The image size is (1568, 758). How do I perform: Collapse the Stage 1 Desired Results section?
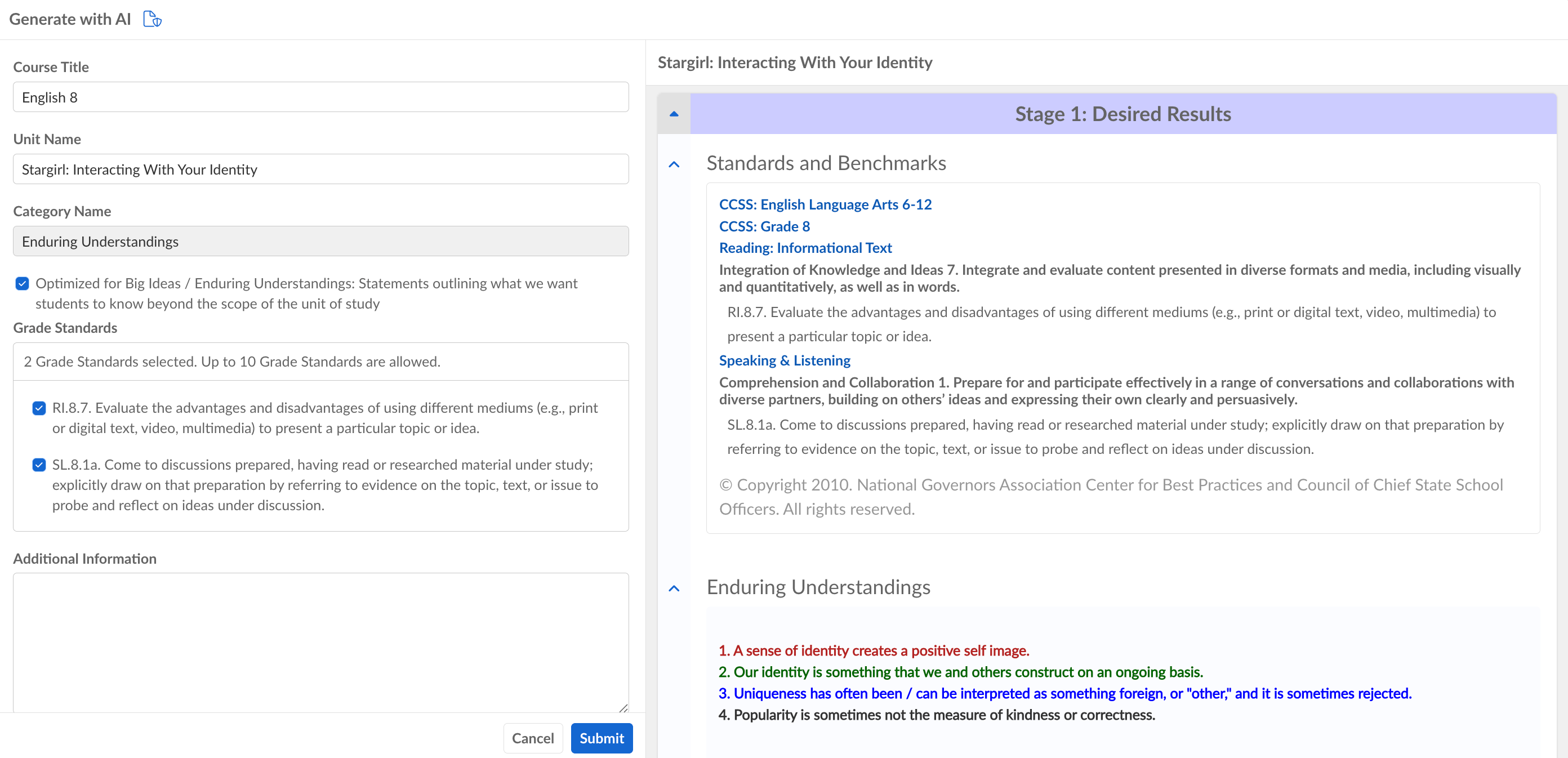click(x=673, y=114)
